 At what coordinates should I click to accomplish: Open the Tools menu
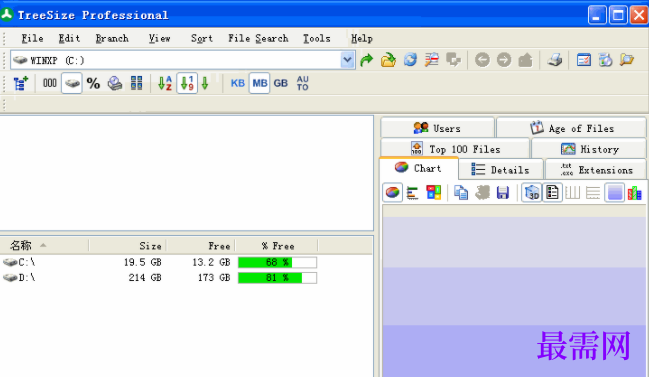tap(317, 38)
